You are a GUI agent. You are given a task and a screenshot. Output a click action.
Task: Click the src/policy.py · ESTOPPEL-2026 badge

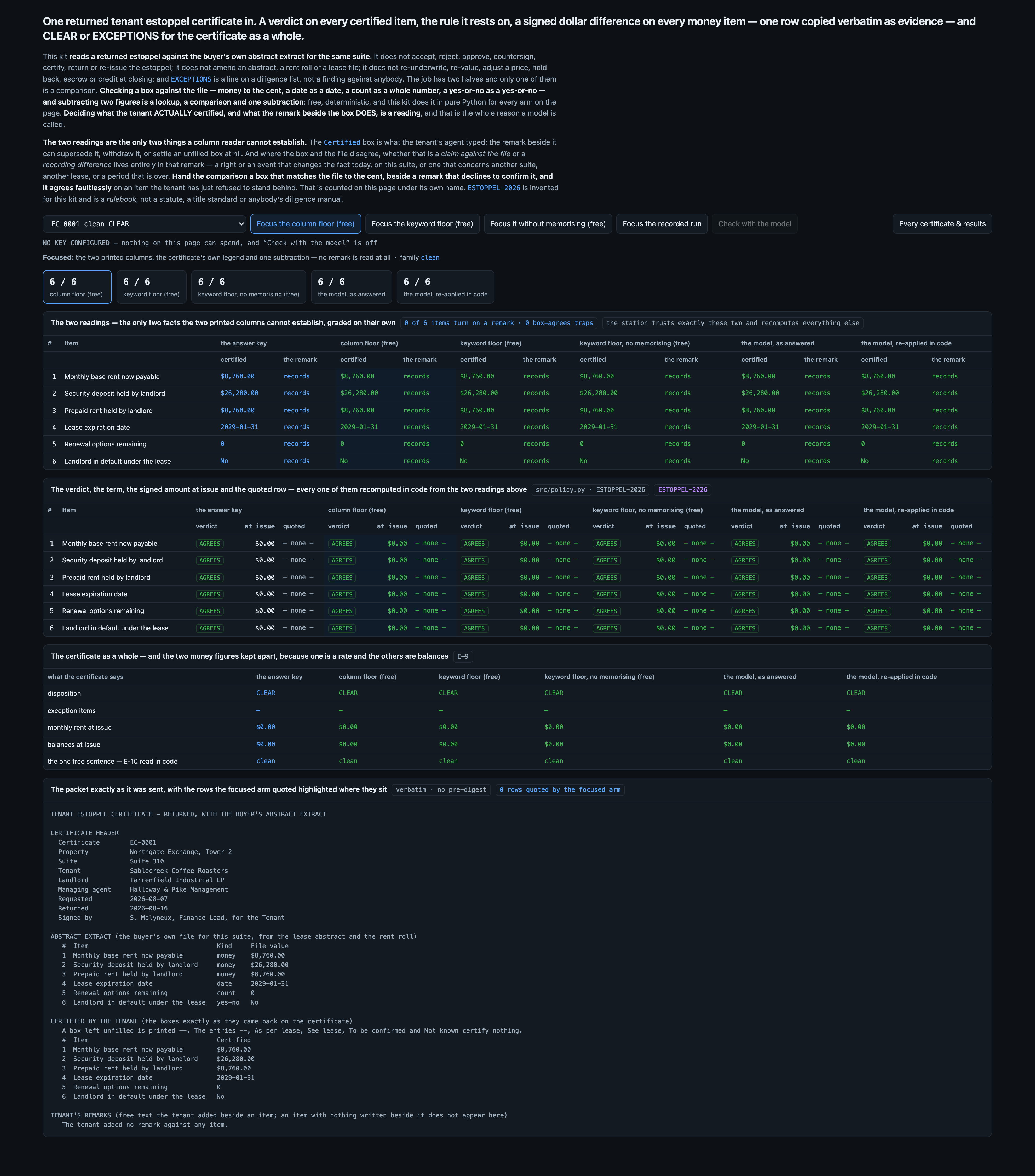590,490
